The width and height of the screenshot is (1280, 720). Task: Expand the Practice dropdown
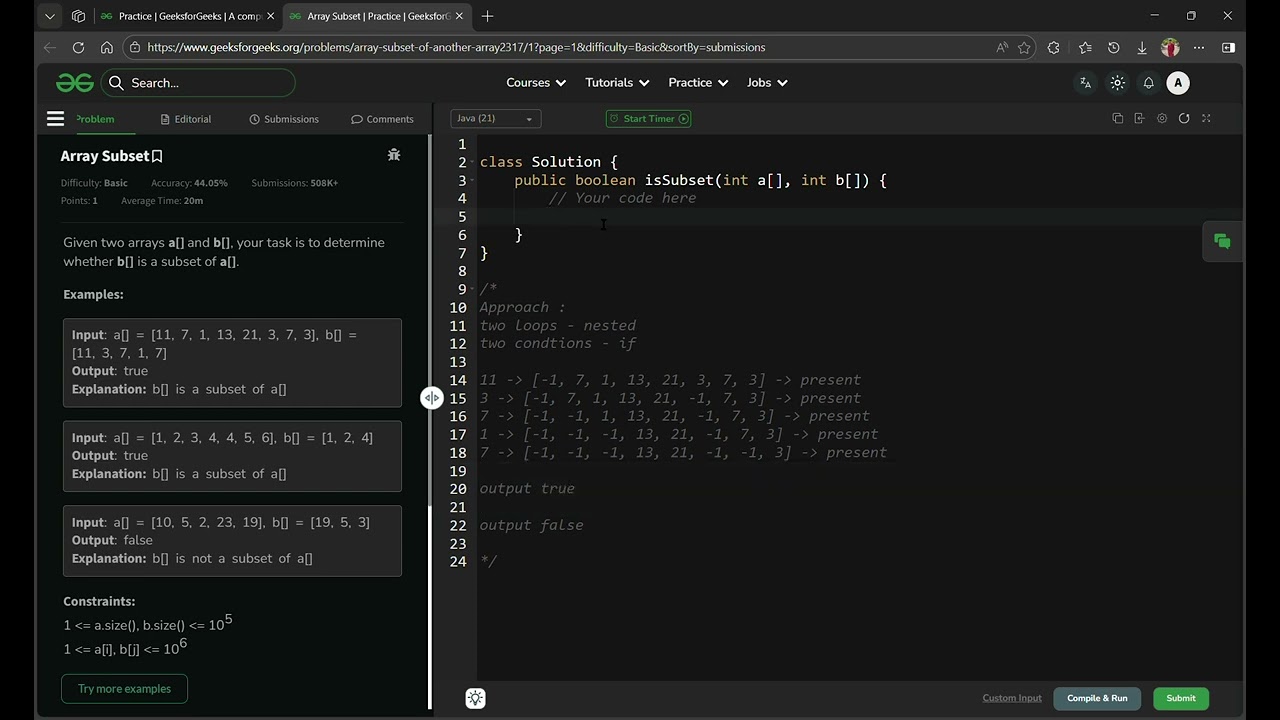pyautogui.click(x=698, y=83)
